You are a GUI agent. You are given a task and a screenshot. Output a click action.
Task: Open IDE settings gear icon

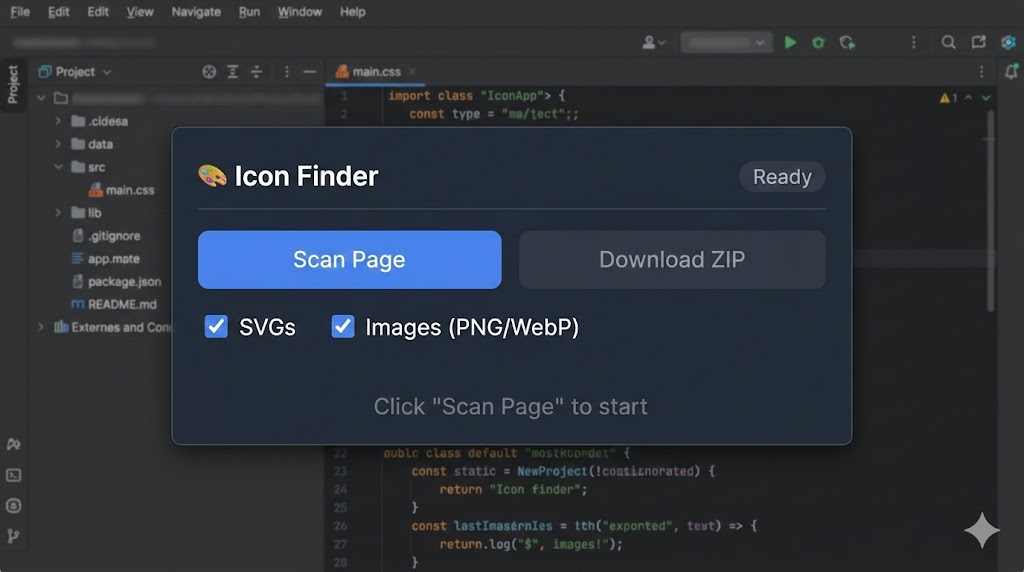pyautogui.click(x=1007, y=42)
